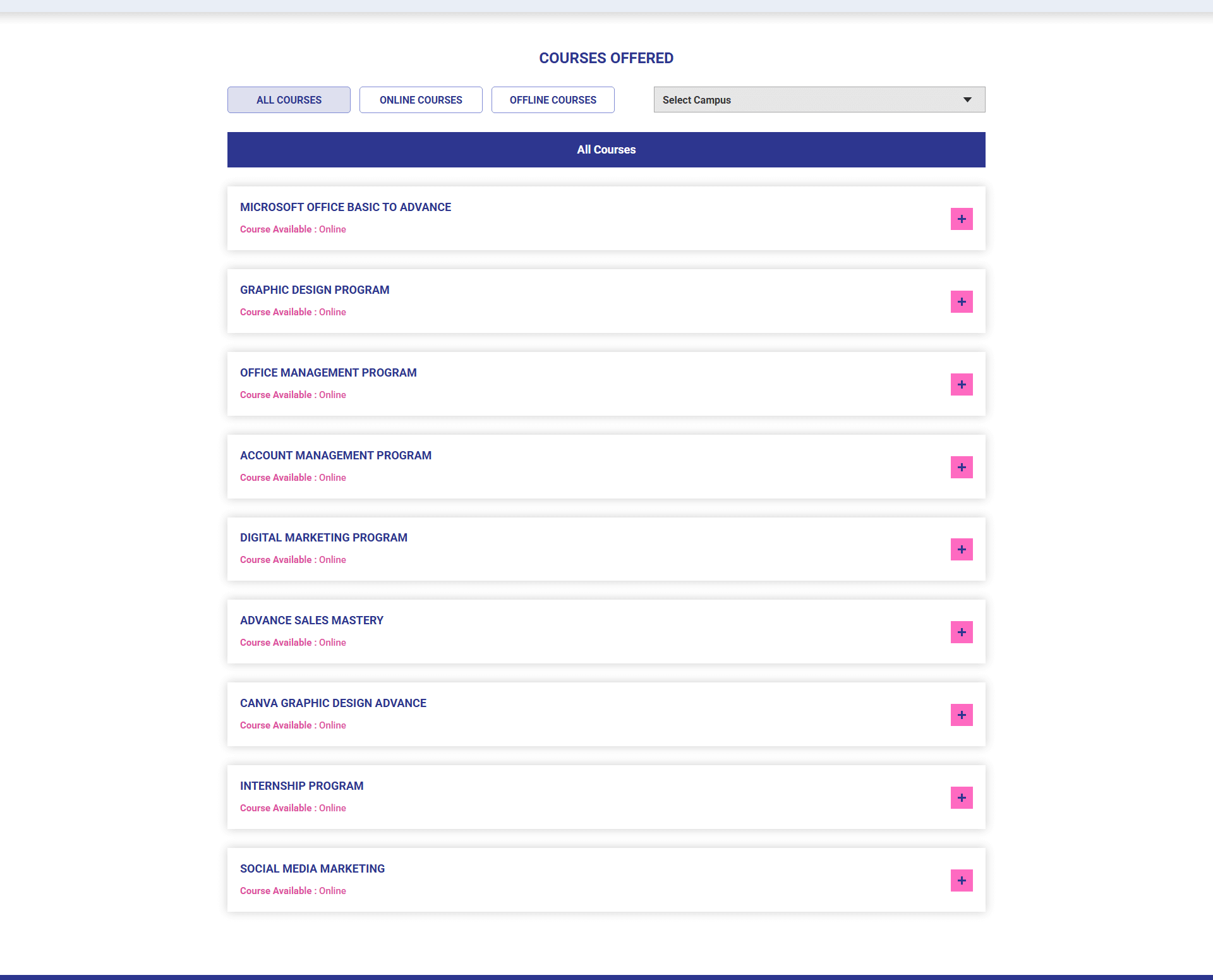Open Canva Graphic Design Advance details

(x=962, y=715)
